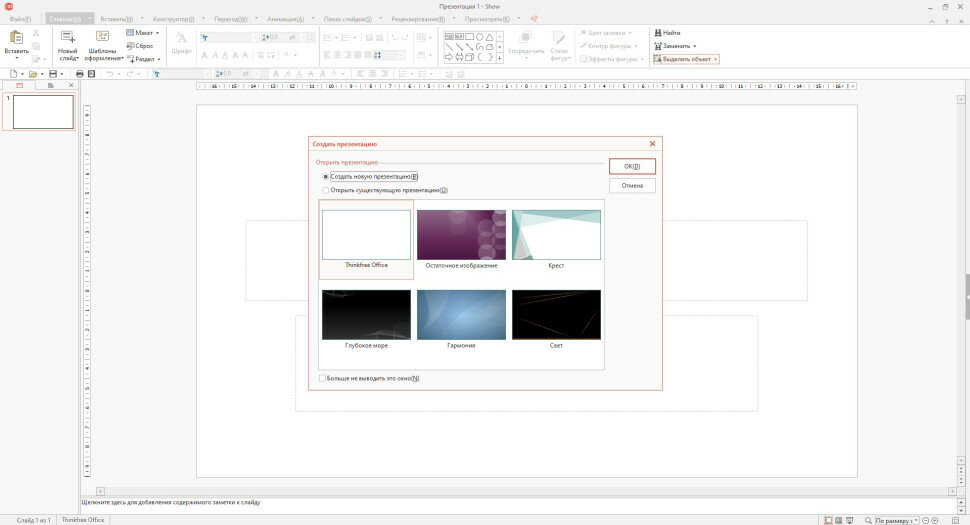Click the open folder icon in quick toolbar
Image resolution: width=970 pixels, height=525 pixels.
pyautogui.click(x=32, y=74)
